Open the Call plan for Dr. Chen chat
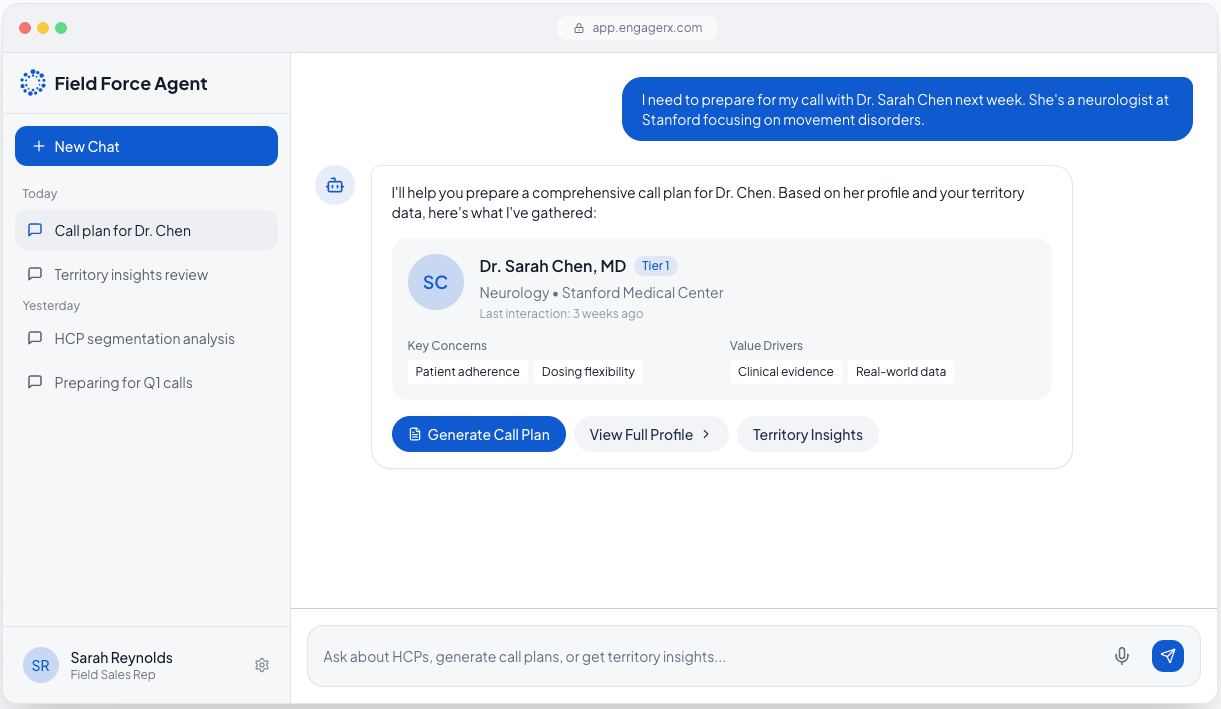This screenshot has width=1221, height=709. click(x=146, y=230)
